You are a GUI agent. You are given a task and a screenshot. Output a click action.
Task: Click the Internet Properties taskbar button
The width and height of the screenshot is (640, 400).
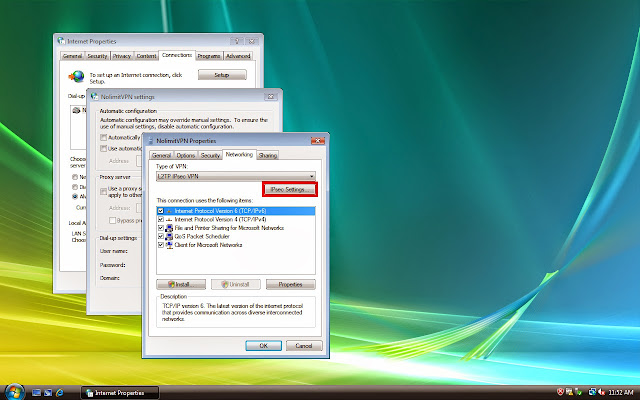tap(120, 393)
